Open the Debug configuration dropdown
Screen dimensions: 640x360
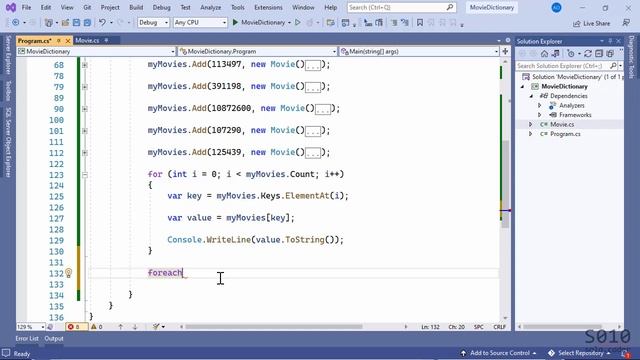click(x=153, y=22)
